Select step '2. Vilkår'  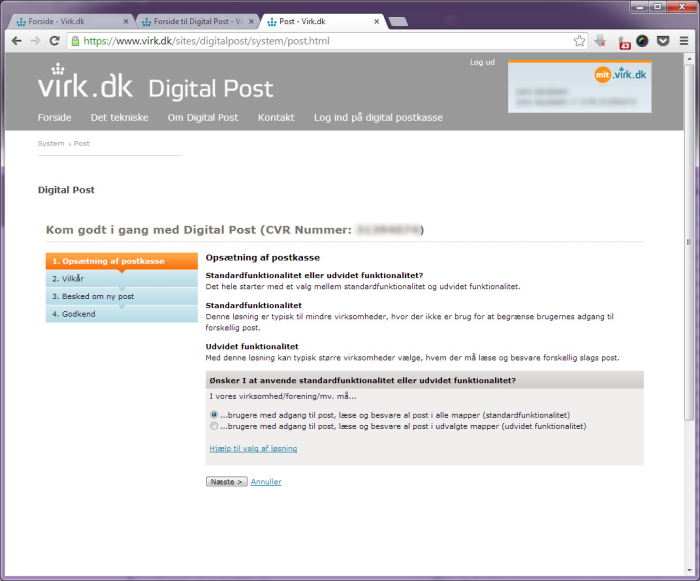[121, 279]
